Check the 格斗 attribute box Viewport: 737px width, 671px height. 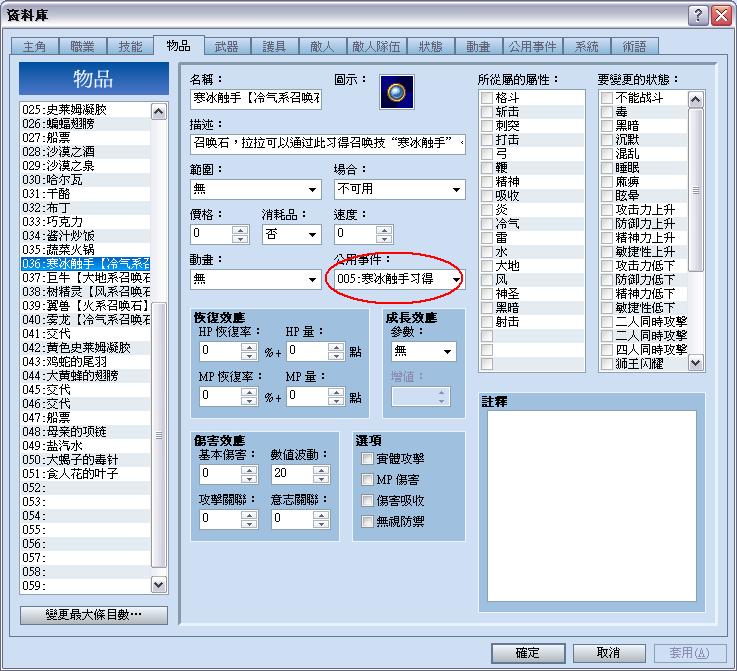[x=487, y=98]
